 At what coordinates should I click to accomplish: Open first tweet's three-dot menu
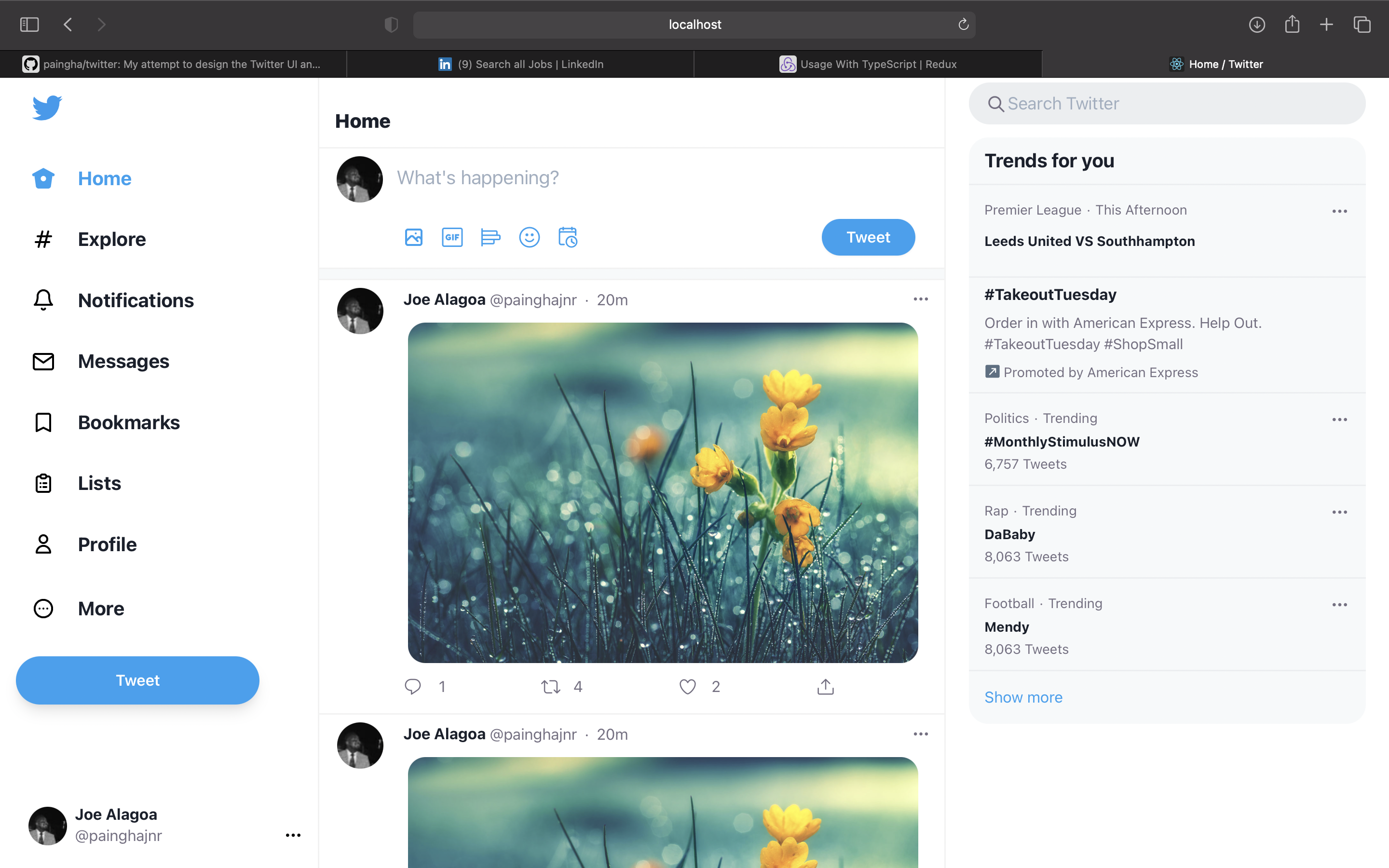[x=921, y=299]
